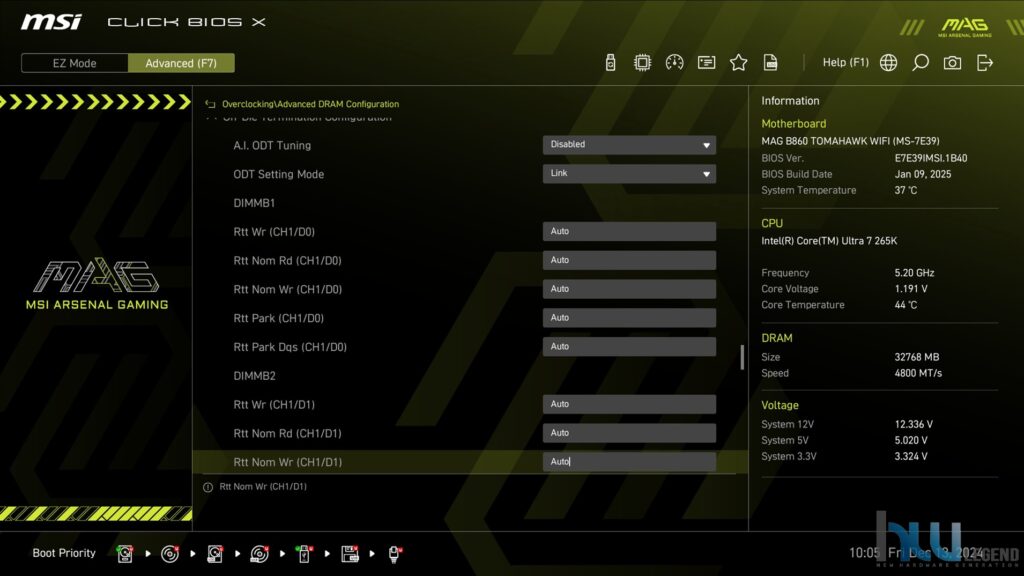The width and height of the screenshot is (1024, 576).
Task: Click the Rtt Wr (CH1/D0) value field
Action: pyautogui.click(x=629, y=231)
